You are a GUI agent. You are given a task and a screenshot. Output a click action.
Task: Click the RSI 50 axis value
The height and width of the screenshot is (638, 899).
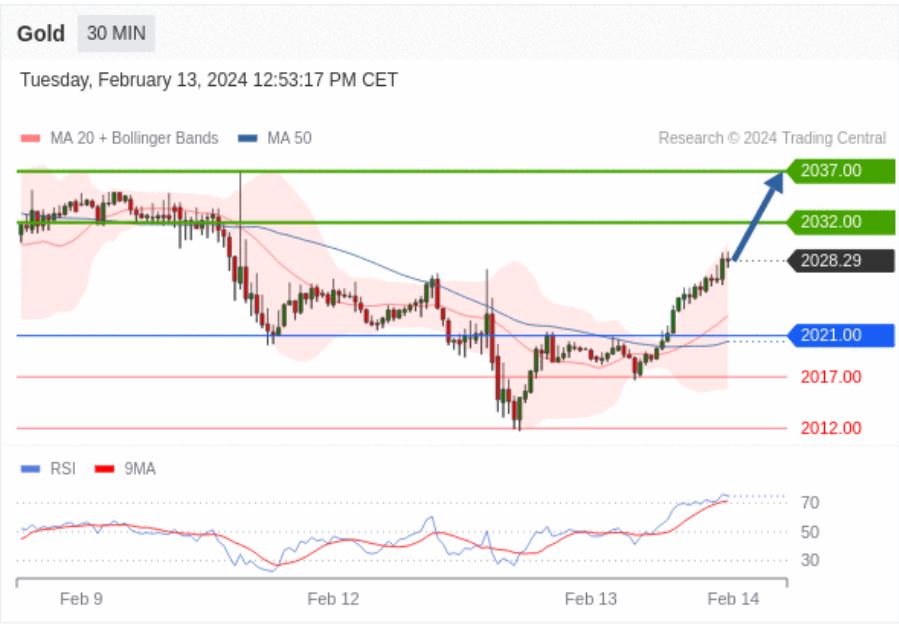coord(810,532)
